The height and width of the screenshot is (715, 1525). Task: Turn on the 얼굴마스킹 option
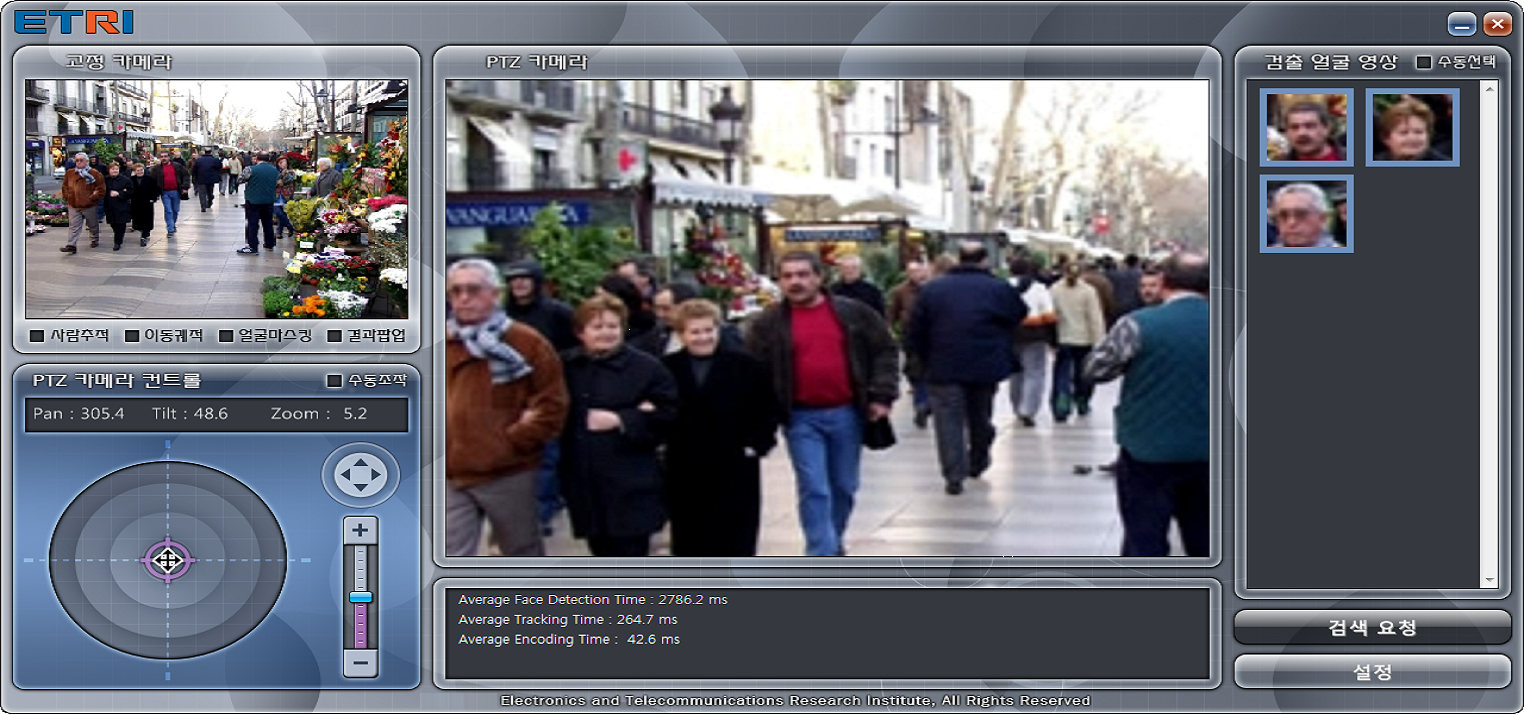(x=226, y=336)
